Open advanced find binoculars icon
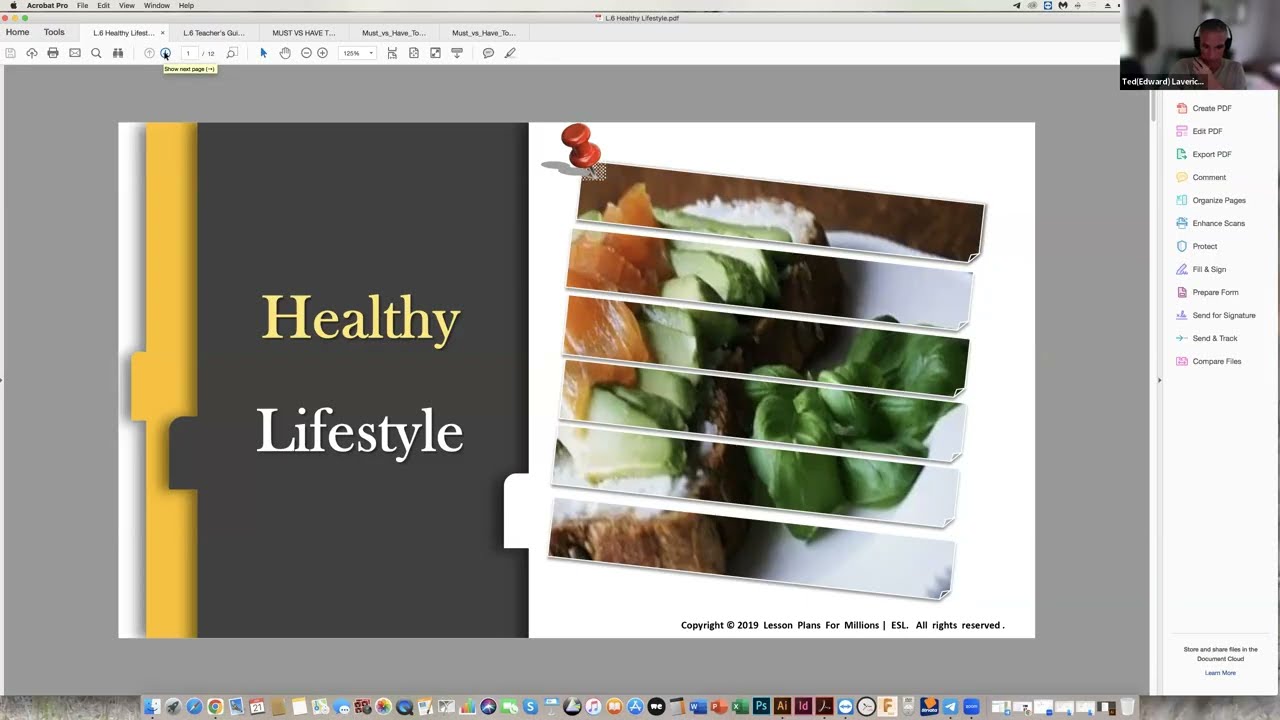This screenshot has height=720, width=1280. [118, 53]
